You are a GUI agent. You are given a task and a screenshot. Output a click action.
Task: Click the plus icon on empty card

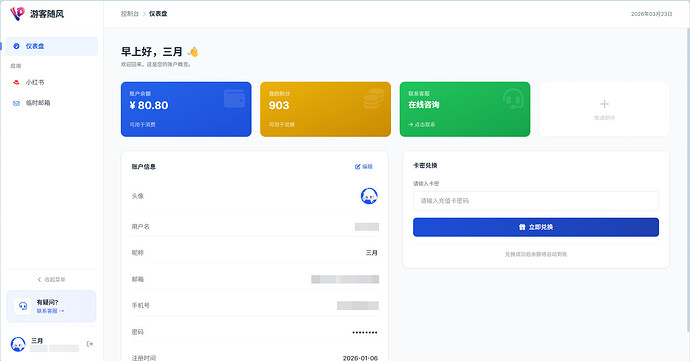tap(604, 104)
